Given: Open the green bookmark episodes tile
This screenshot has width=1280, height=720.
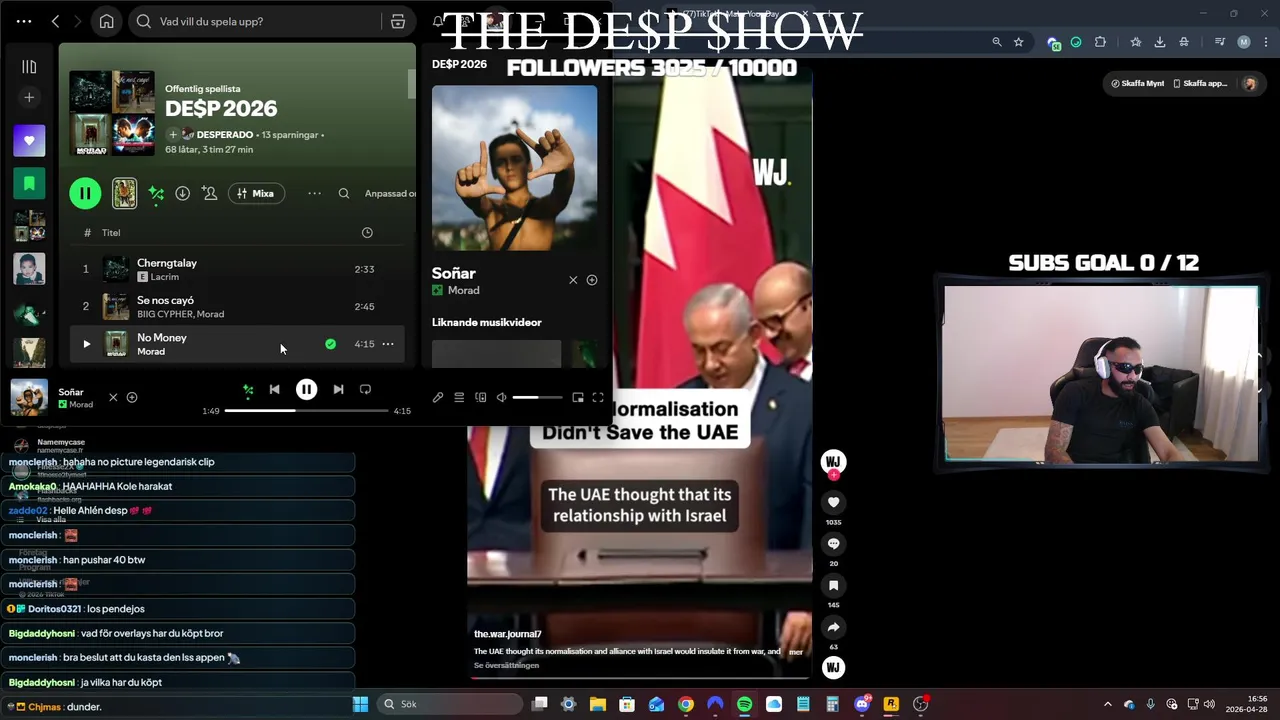Looking at the screenshot, I should pyautogui.click(x=29, y=183).
